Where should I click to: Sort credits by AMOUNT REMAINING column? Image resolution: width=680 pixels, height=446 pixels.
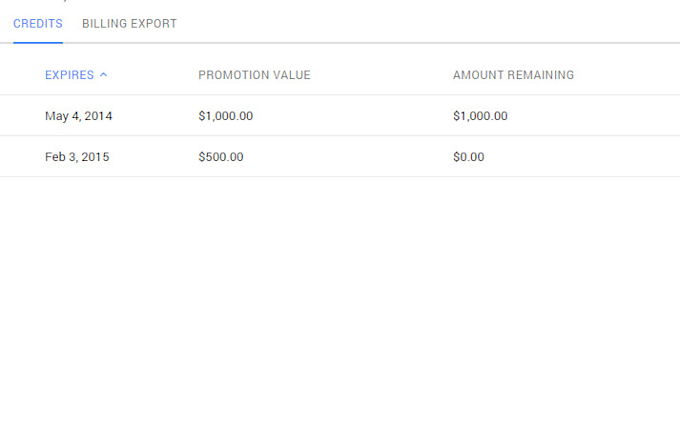pyautogui.click(x=513, y=75)
